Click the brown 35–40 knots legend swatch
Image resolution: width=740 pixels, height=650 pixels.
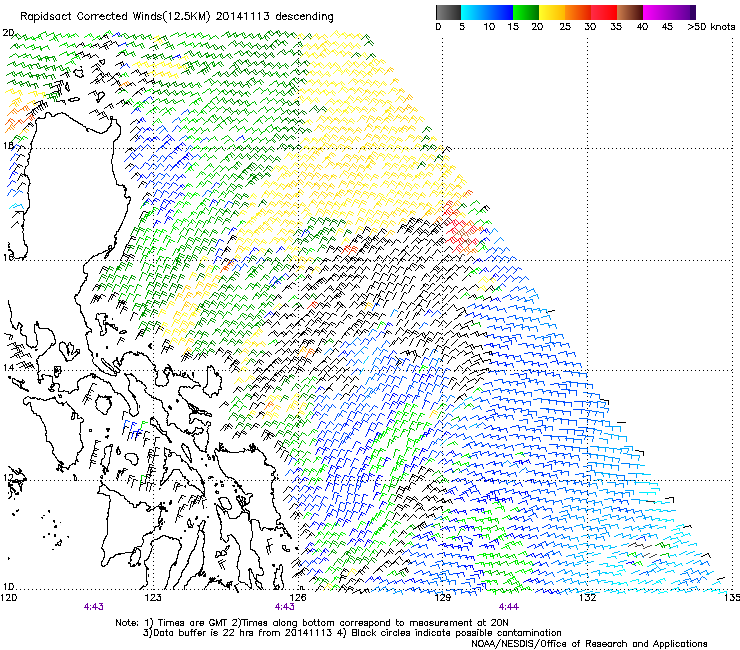click(630, 12)
